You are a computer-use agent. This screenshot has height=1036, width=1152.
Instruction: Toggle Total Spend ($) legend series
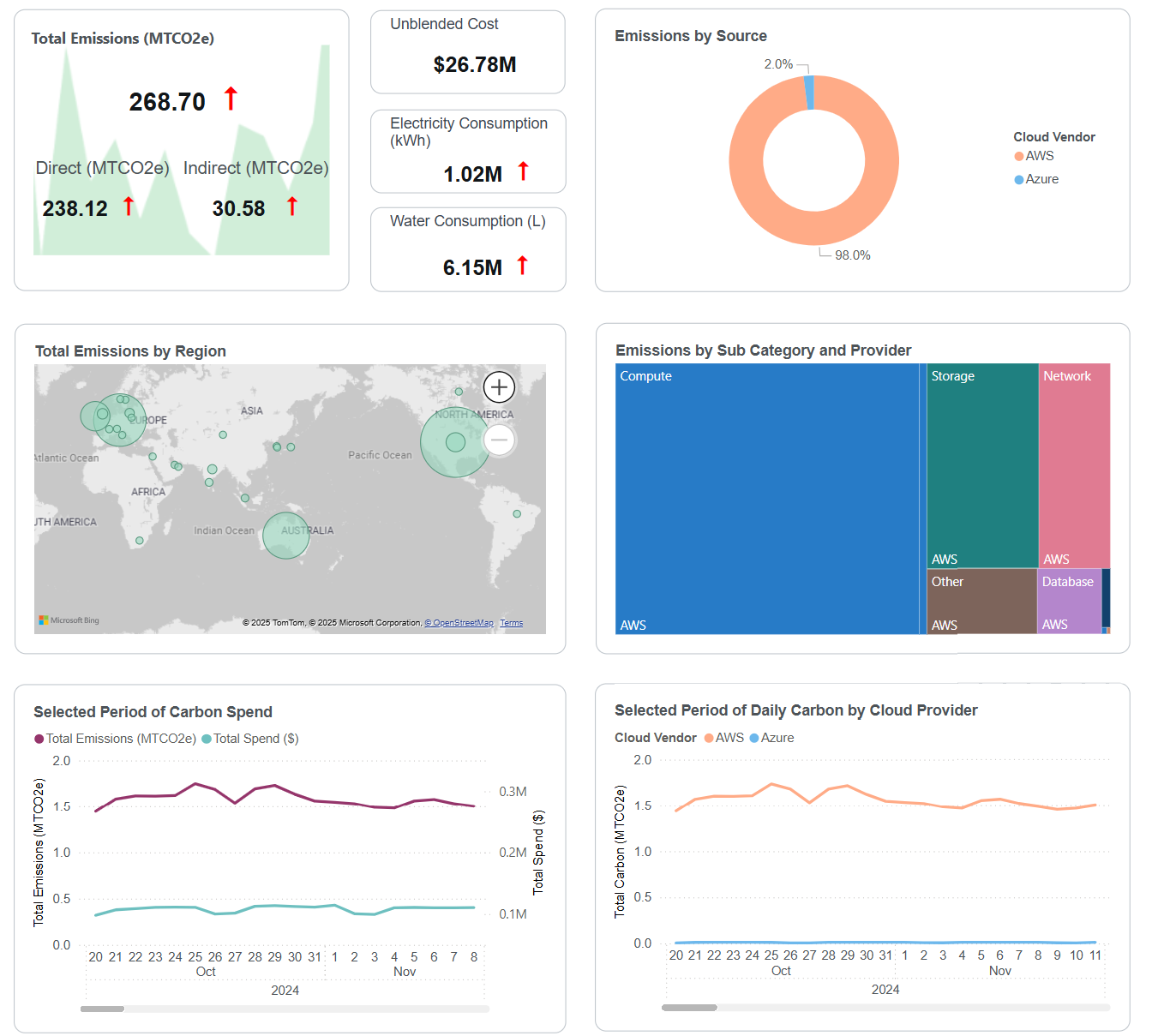pyautogui.click(x=250, y=739)
